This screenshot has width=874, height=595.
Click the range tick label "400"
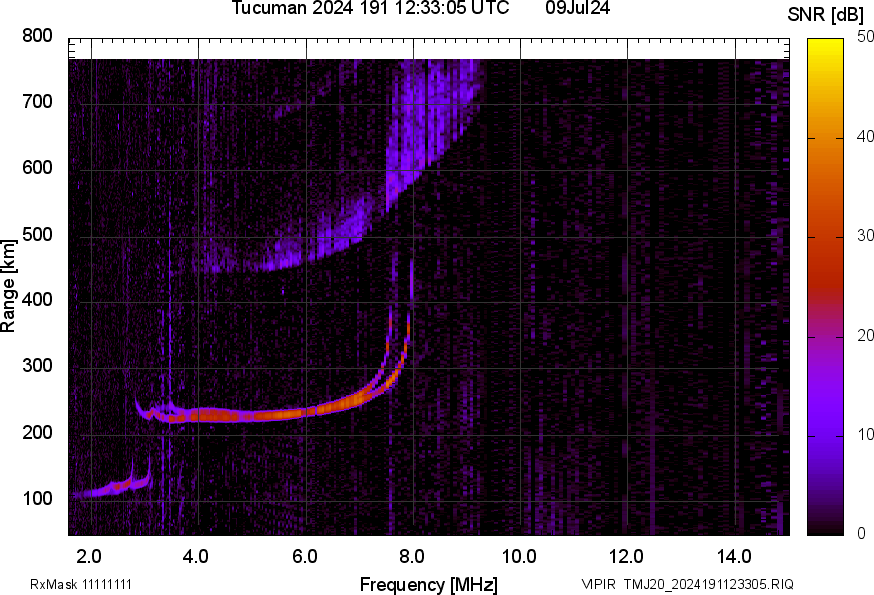37,299
